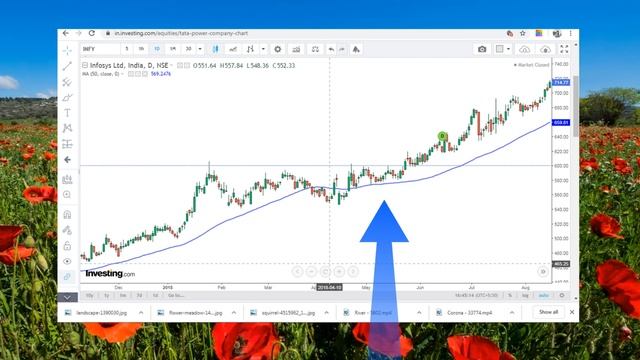
Task: Close the downloads bar
Action: pyautogui.click(x=572, y=312)
